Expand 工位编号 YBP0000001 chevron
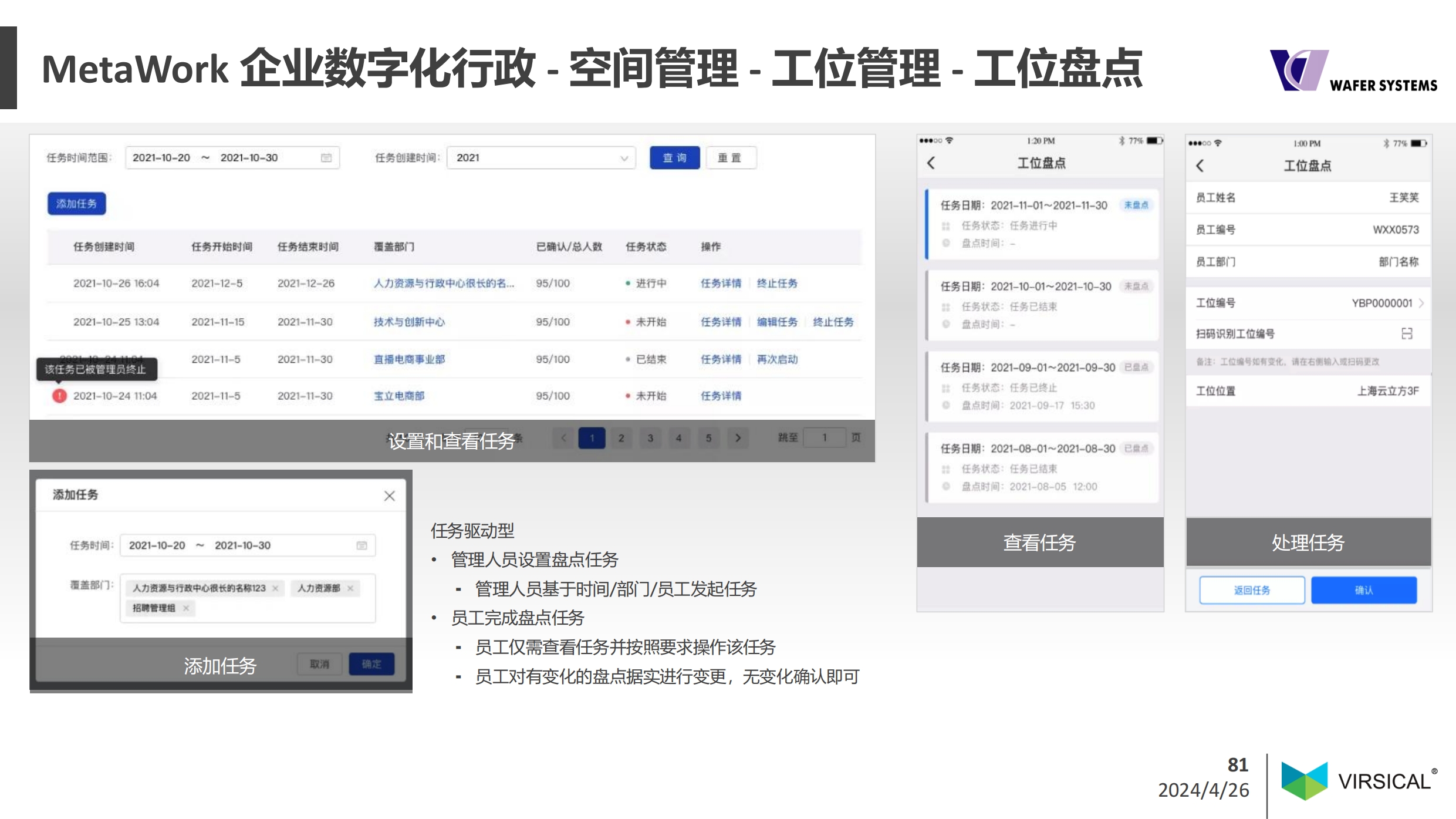 [x=1421, y=303]
